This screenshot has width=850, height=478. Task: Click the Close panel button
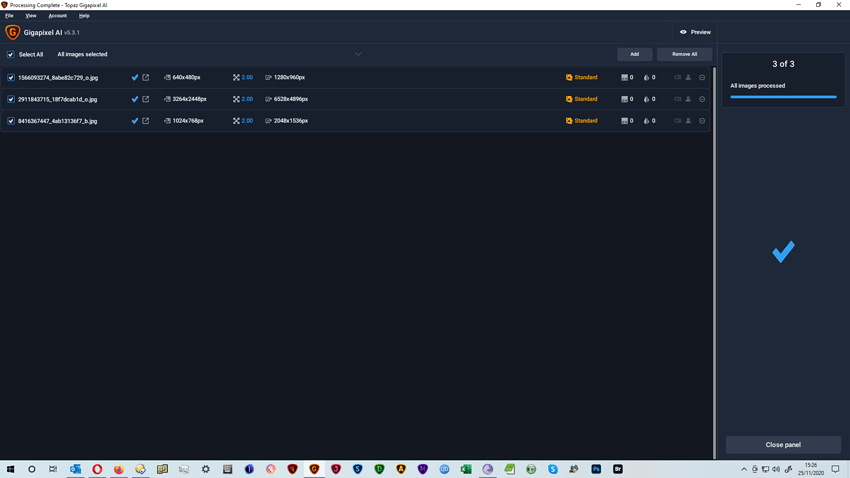(783, 445)
